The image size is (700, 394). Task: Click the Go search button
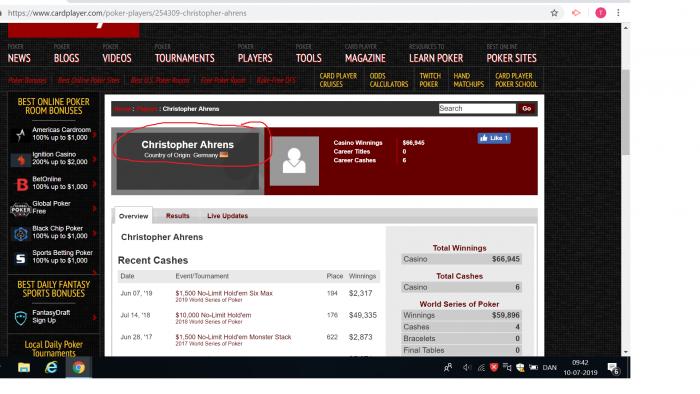pos(527,108)
